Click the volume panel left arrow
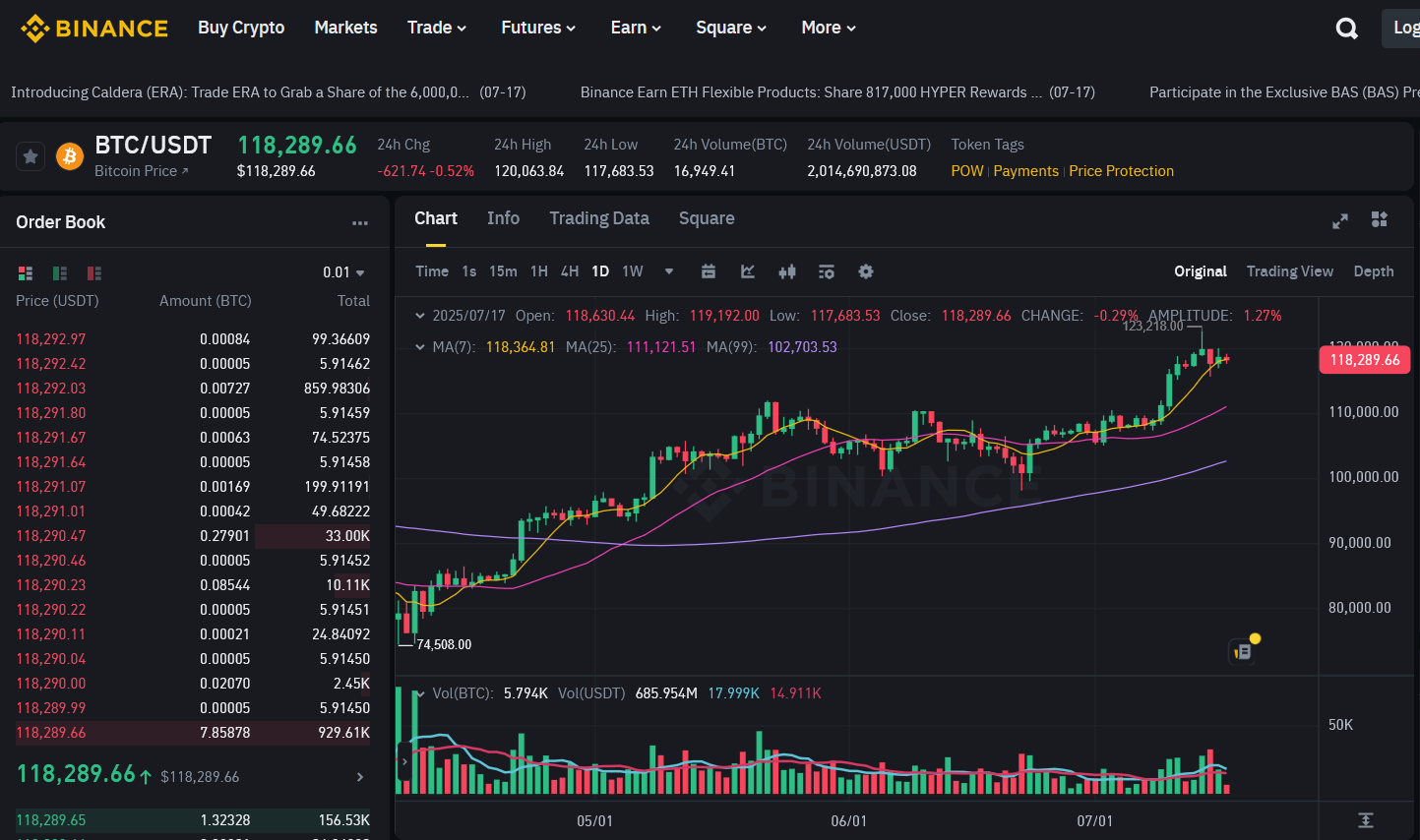 (x=403, y=761)
